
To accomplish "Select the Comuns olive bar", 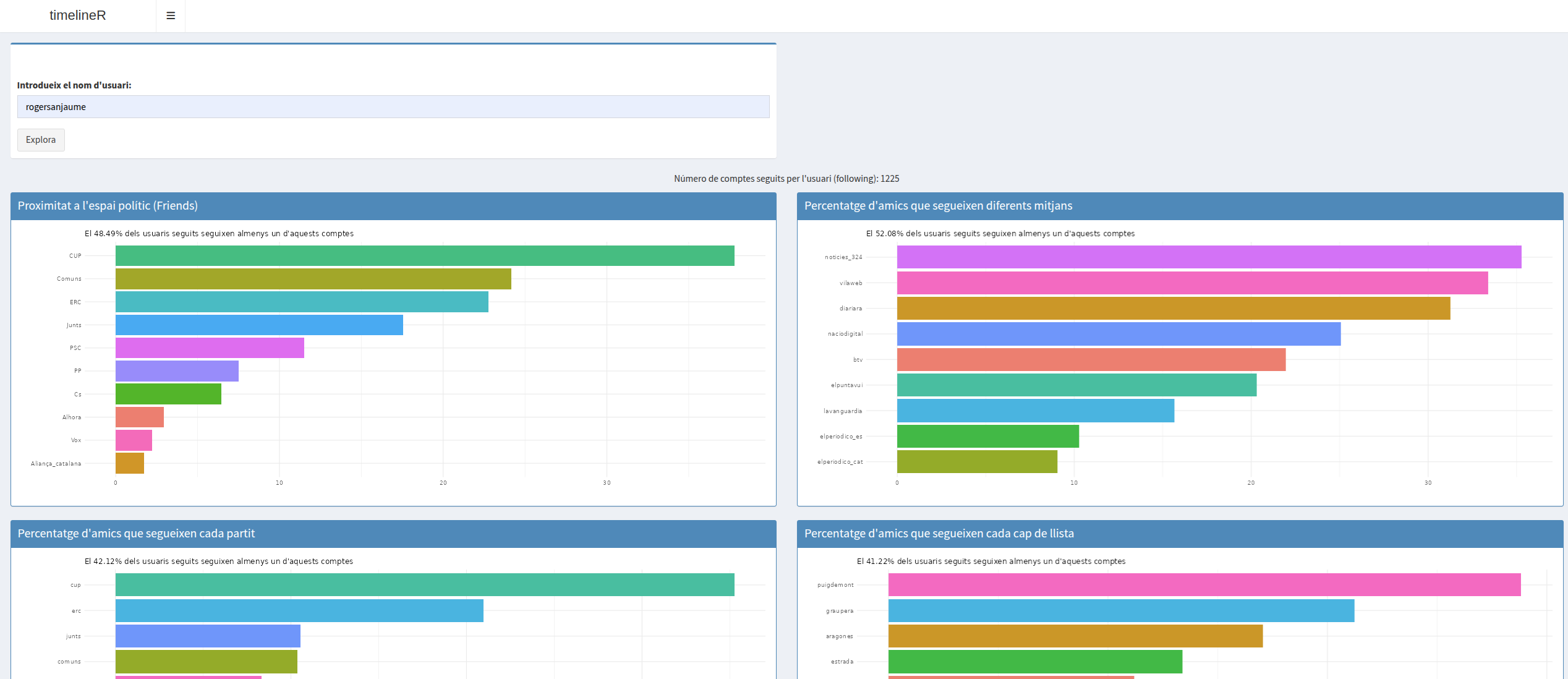I will coord(313,279).
